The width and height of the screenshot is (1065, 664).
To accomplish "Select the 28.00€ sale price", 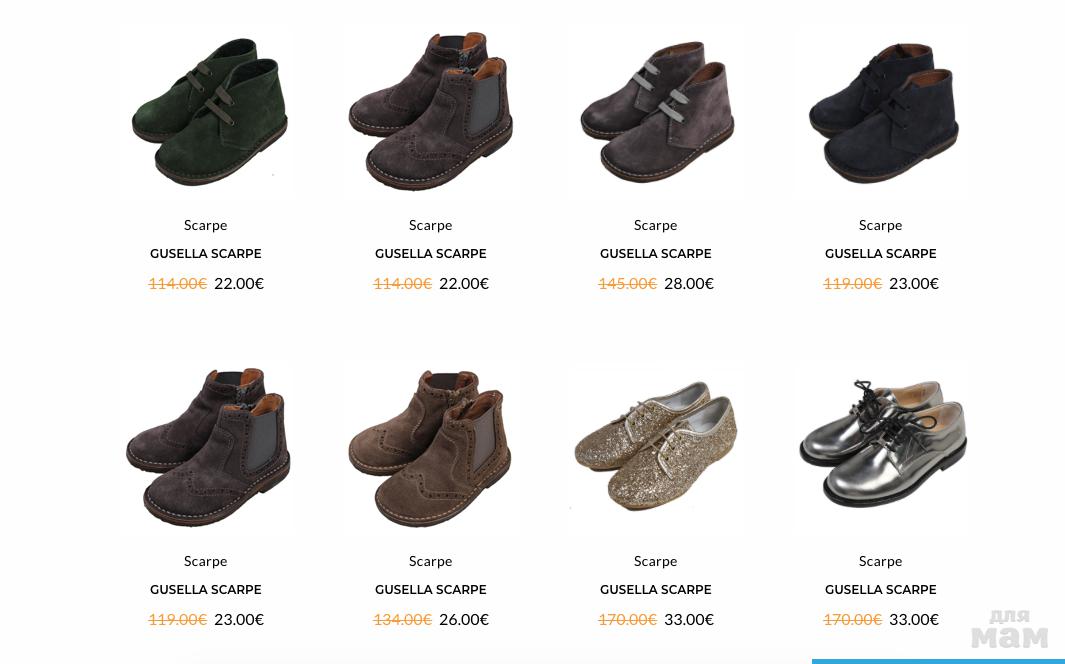I will [689, 284].
